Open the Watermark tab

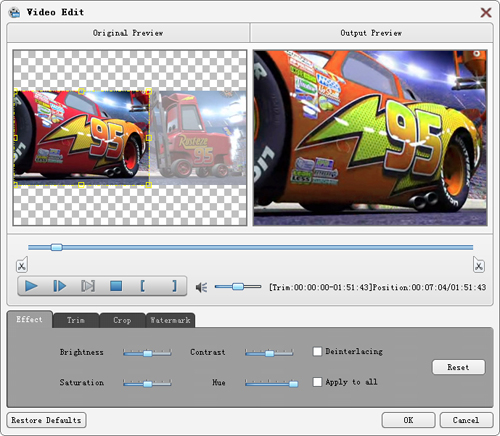170,320
